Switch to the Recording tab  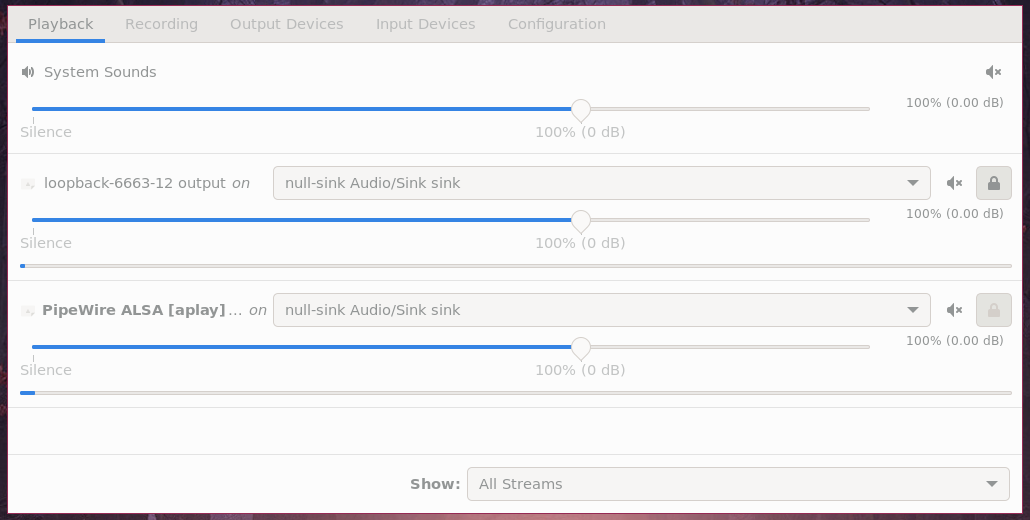pos(161,24)
